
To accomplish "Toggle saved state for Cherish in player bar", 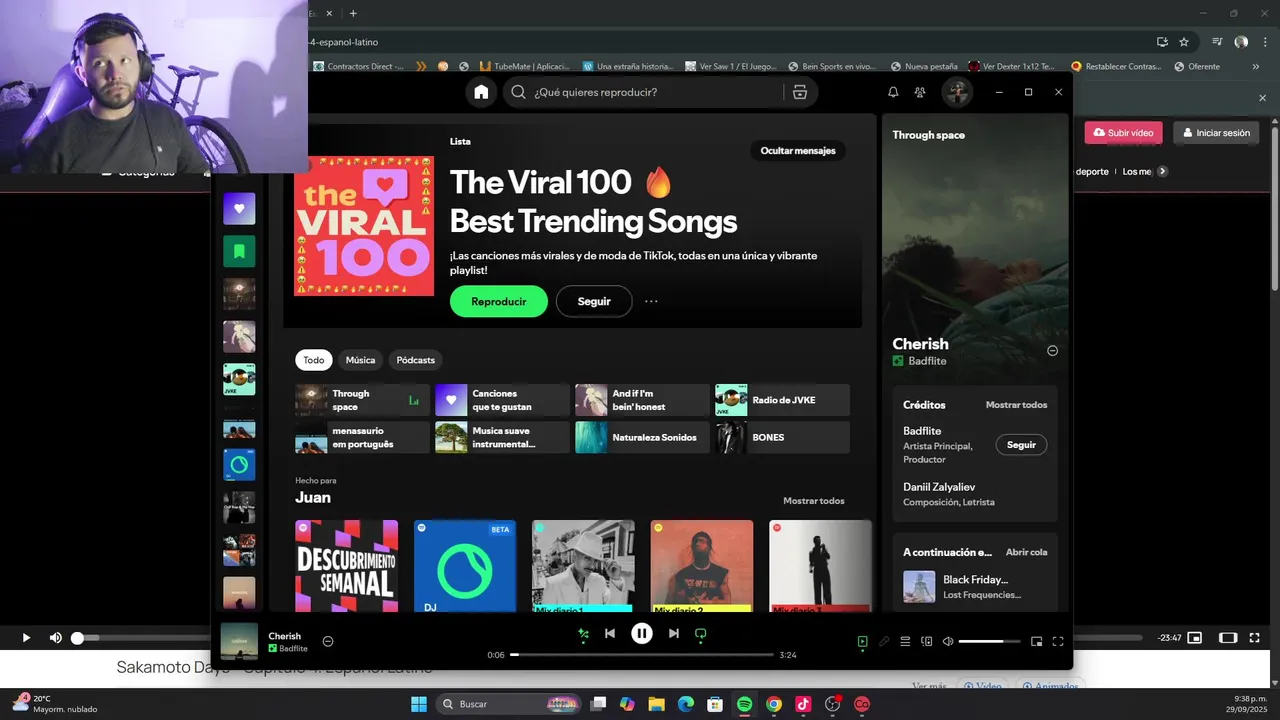I will [x=328, y=641].
